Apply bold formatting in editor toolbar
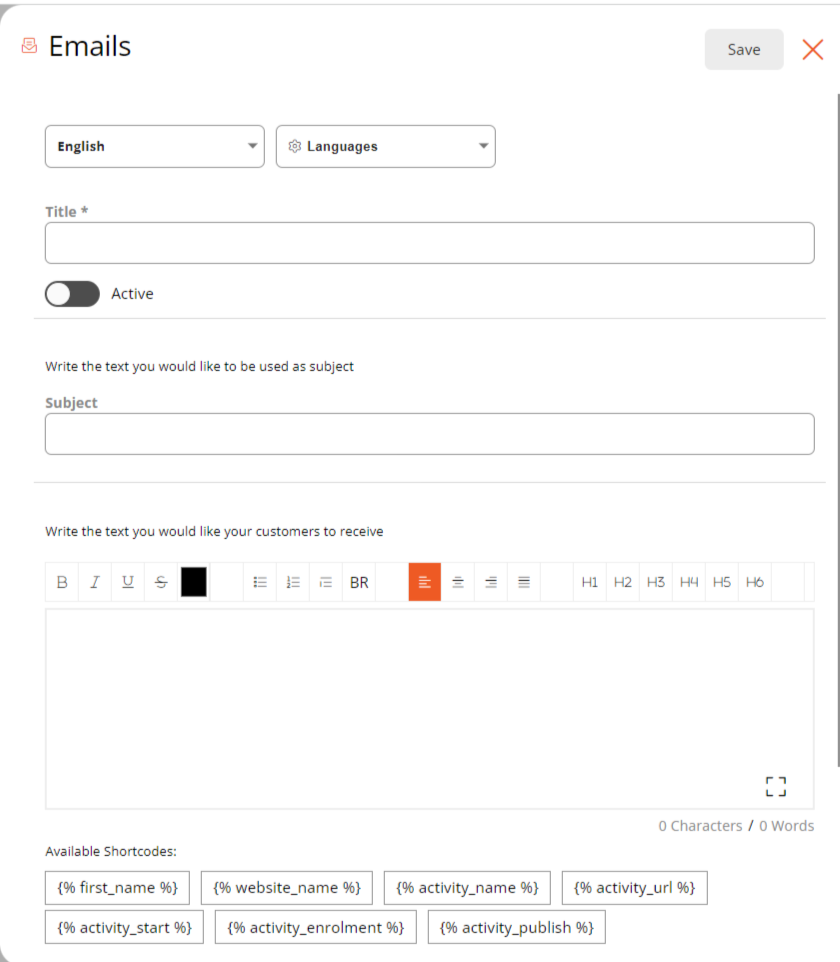 point(62,582)
